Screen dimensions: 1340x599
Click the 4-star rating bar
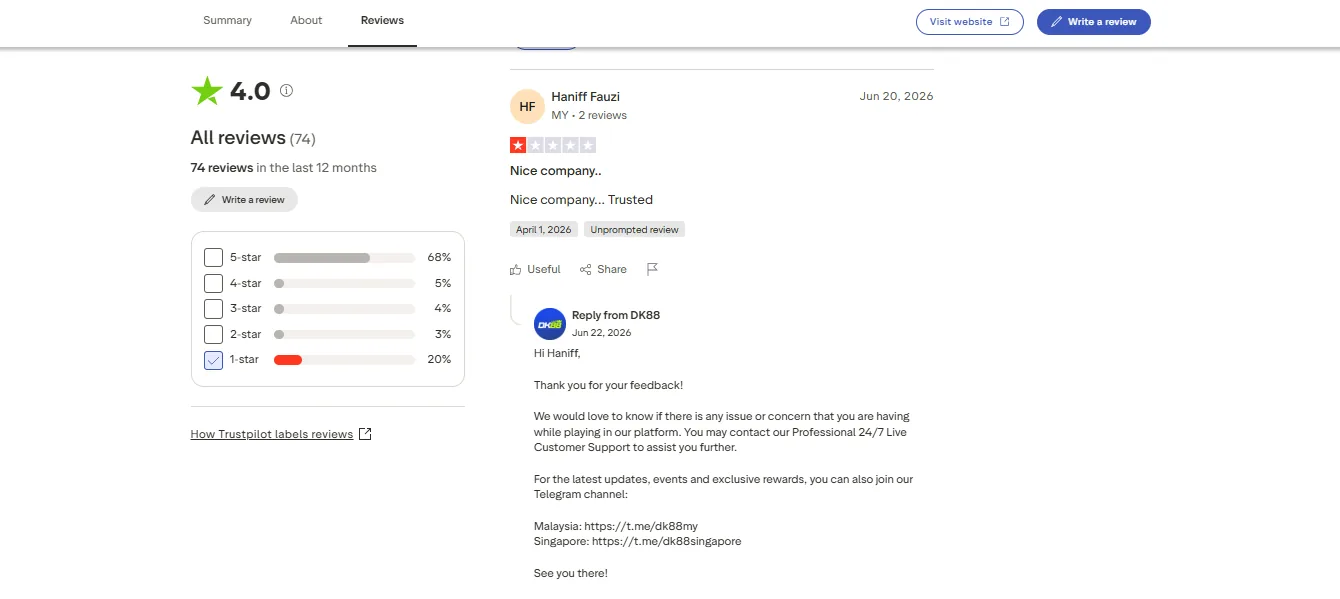[x=344, y=283]
